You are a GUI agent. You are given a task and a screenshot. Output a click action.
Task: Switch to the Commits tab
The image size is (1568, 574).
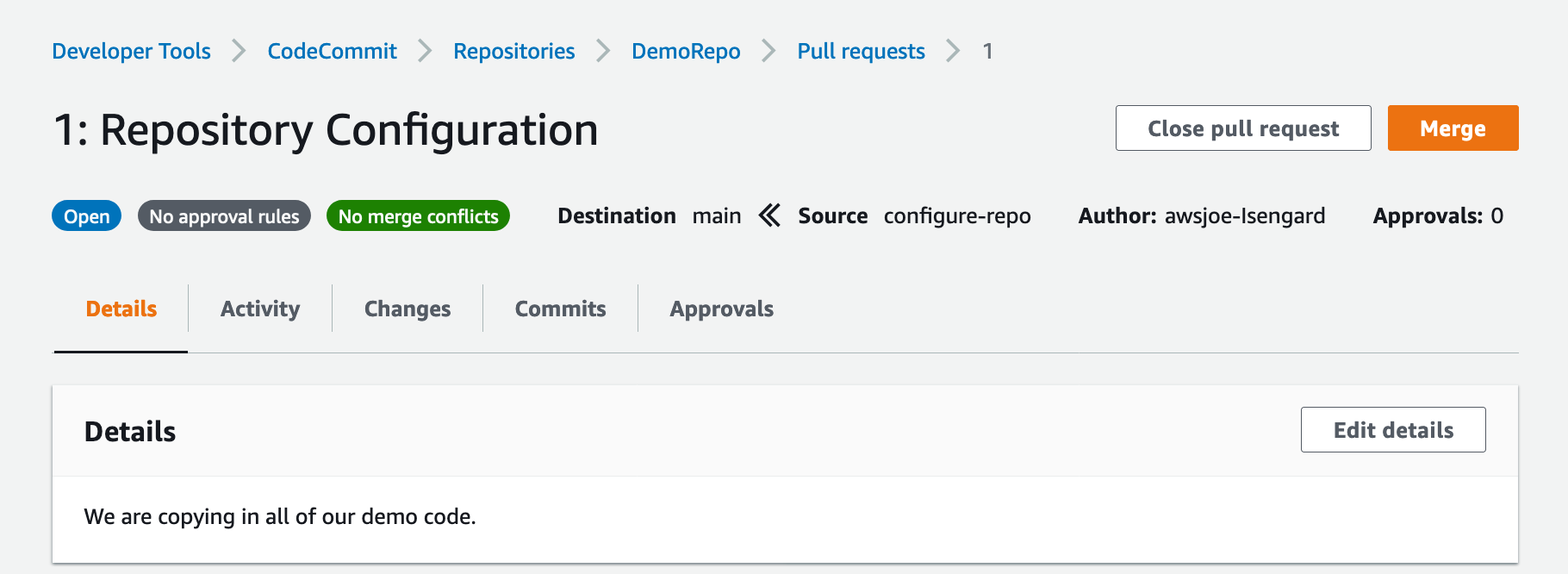point(560,308)
